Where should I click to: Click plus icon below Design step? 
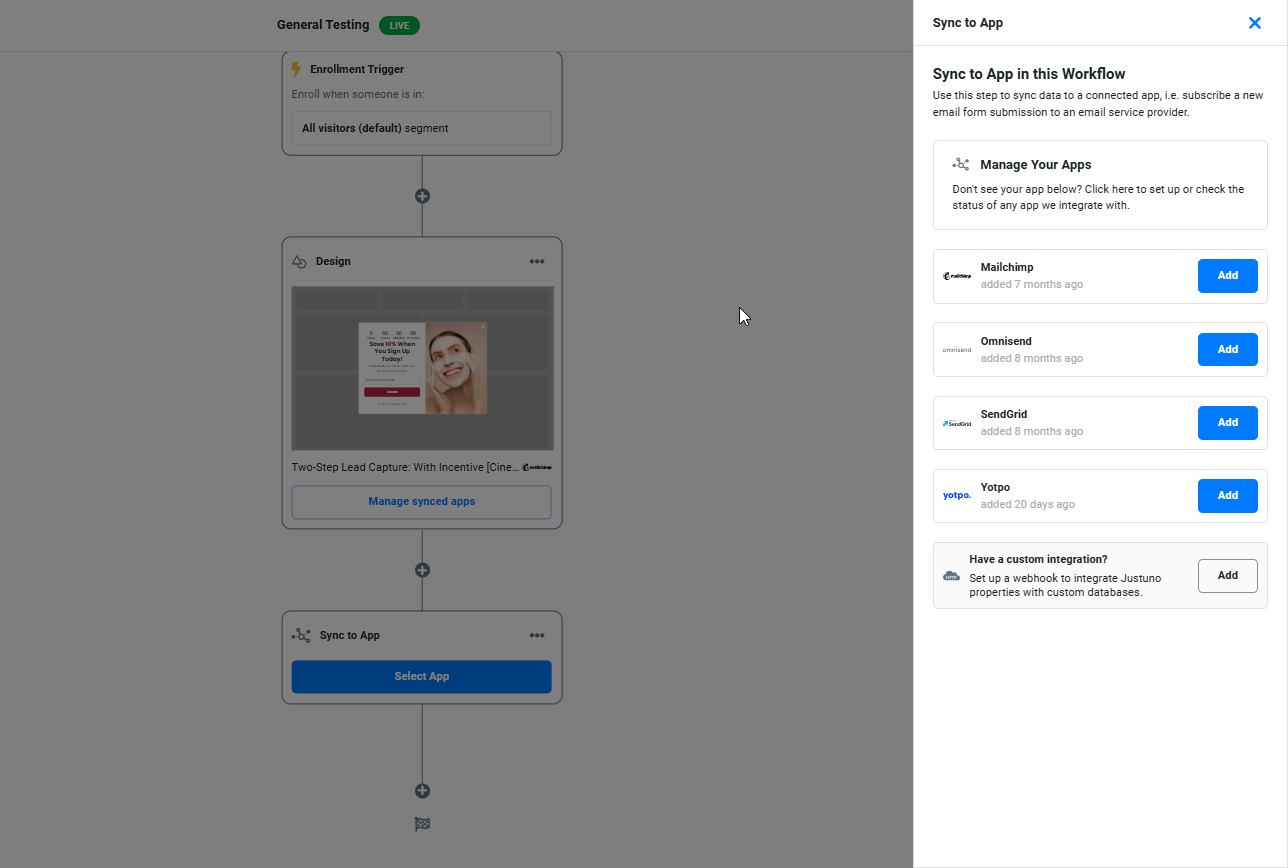tap(422, 570)
